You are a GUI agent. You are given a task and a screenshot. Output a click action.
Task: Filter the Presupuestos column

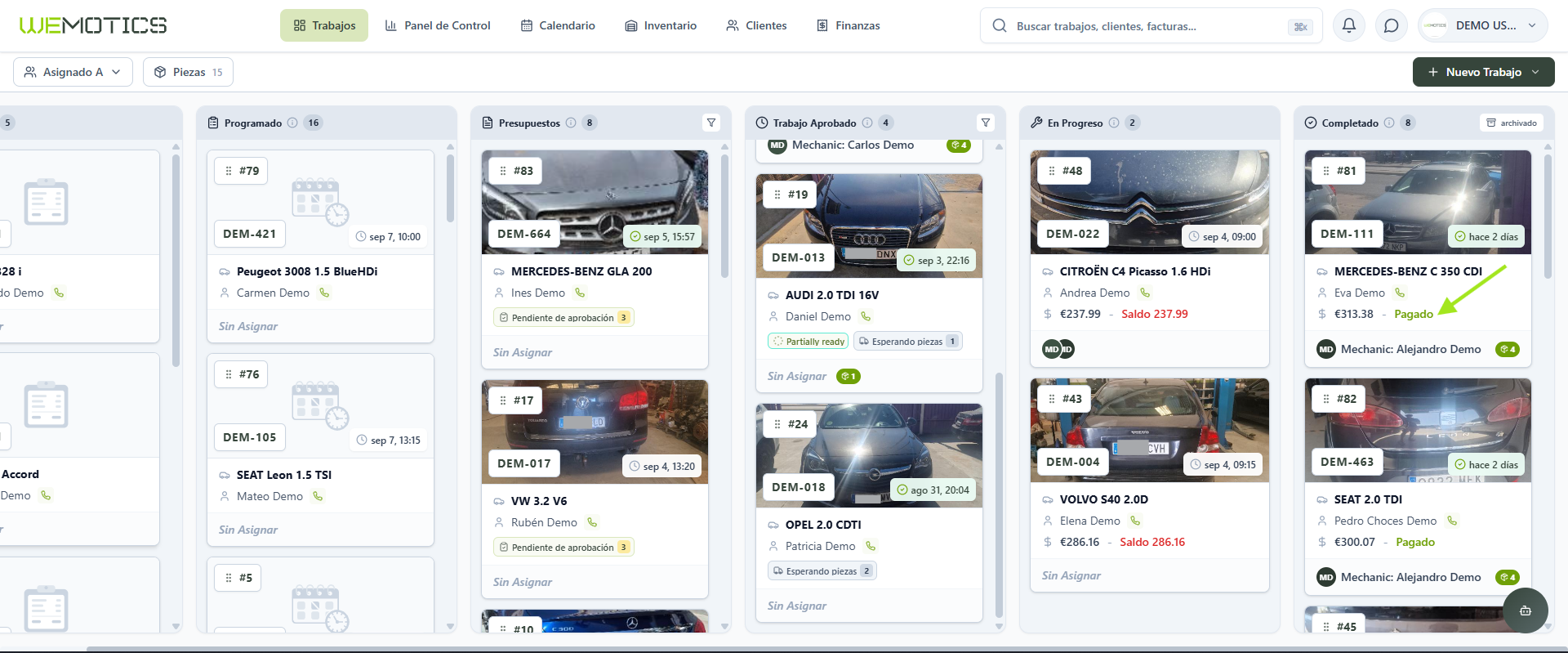711,123
